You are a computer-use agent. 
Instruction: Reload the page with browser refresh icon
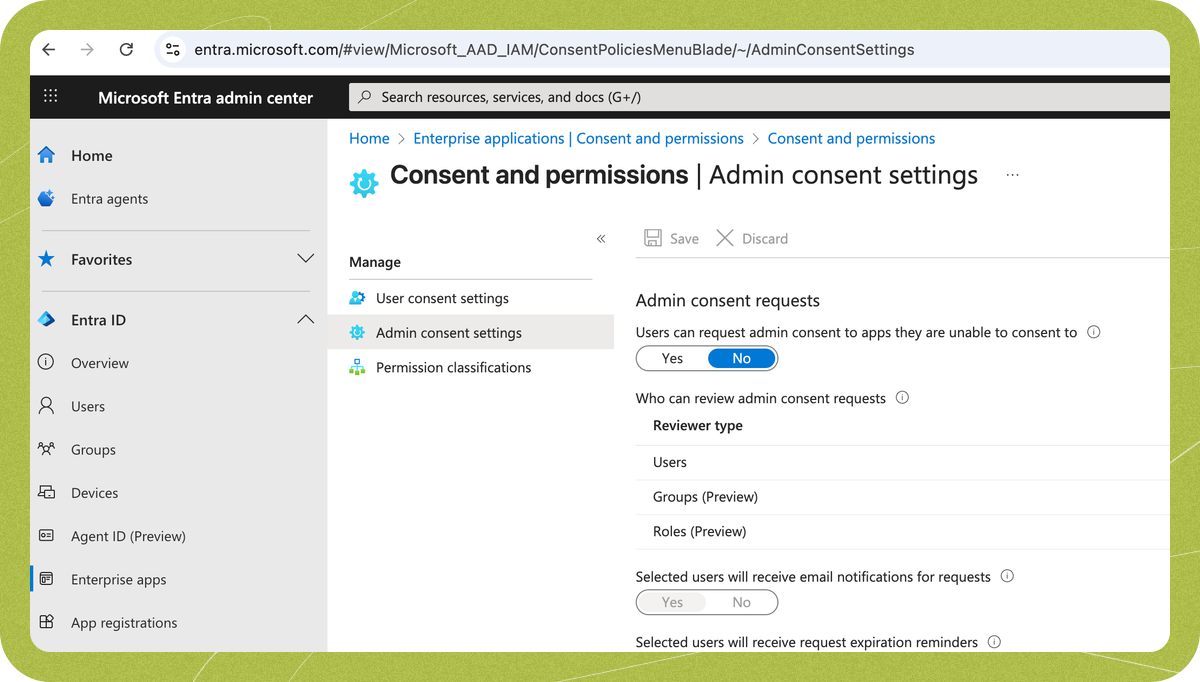click(126, 49)
